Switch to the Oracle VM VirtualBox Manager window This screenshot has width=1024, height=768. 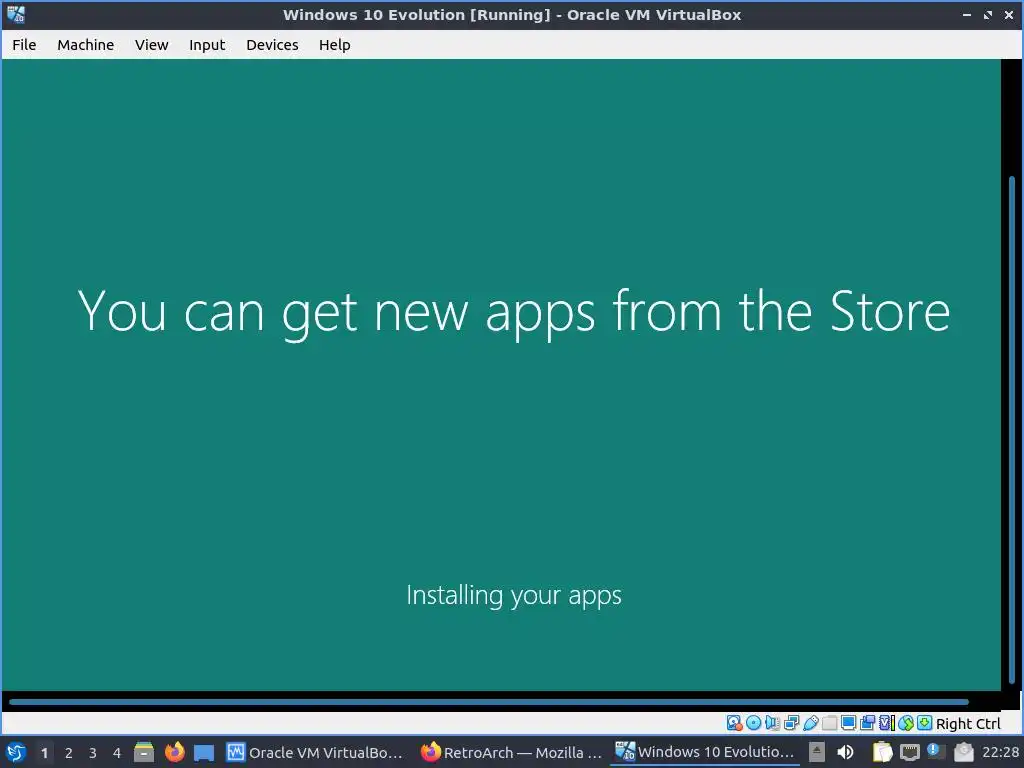coord(315,752)
